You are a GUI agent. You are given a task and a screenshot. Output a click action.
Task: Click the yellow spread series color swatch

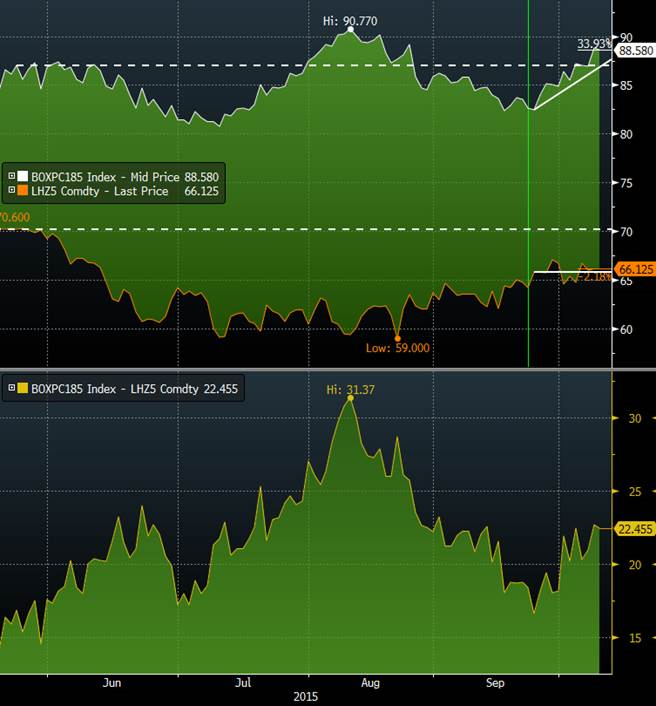(23, 388)
